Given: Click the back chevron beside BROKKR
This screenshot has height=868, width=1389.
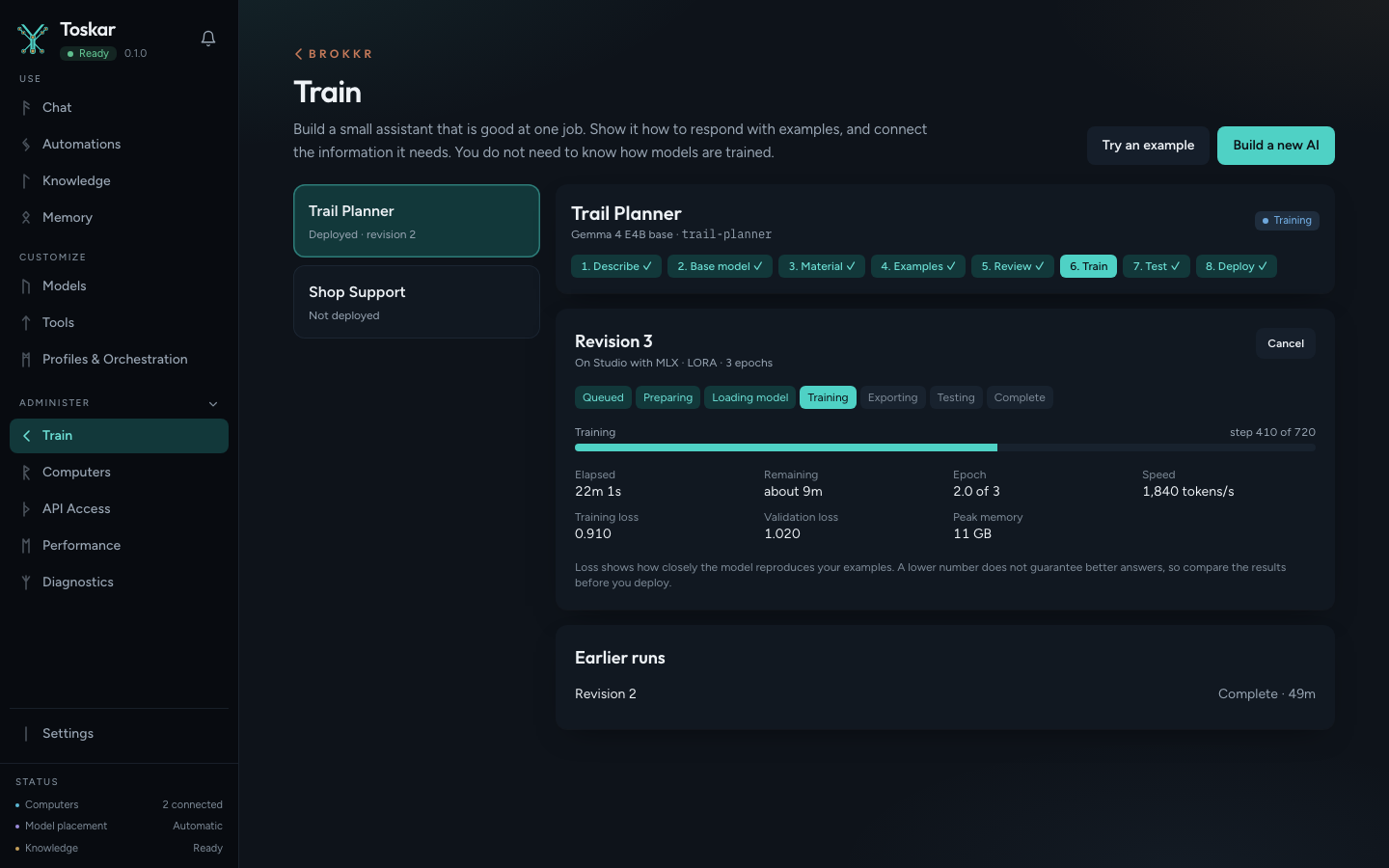Looking at the screenshot, I should tap(298, 54).
